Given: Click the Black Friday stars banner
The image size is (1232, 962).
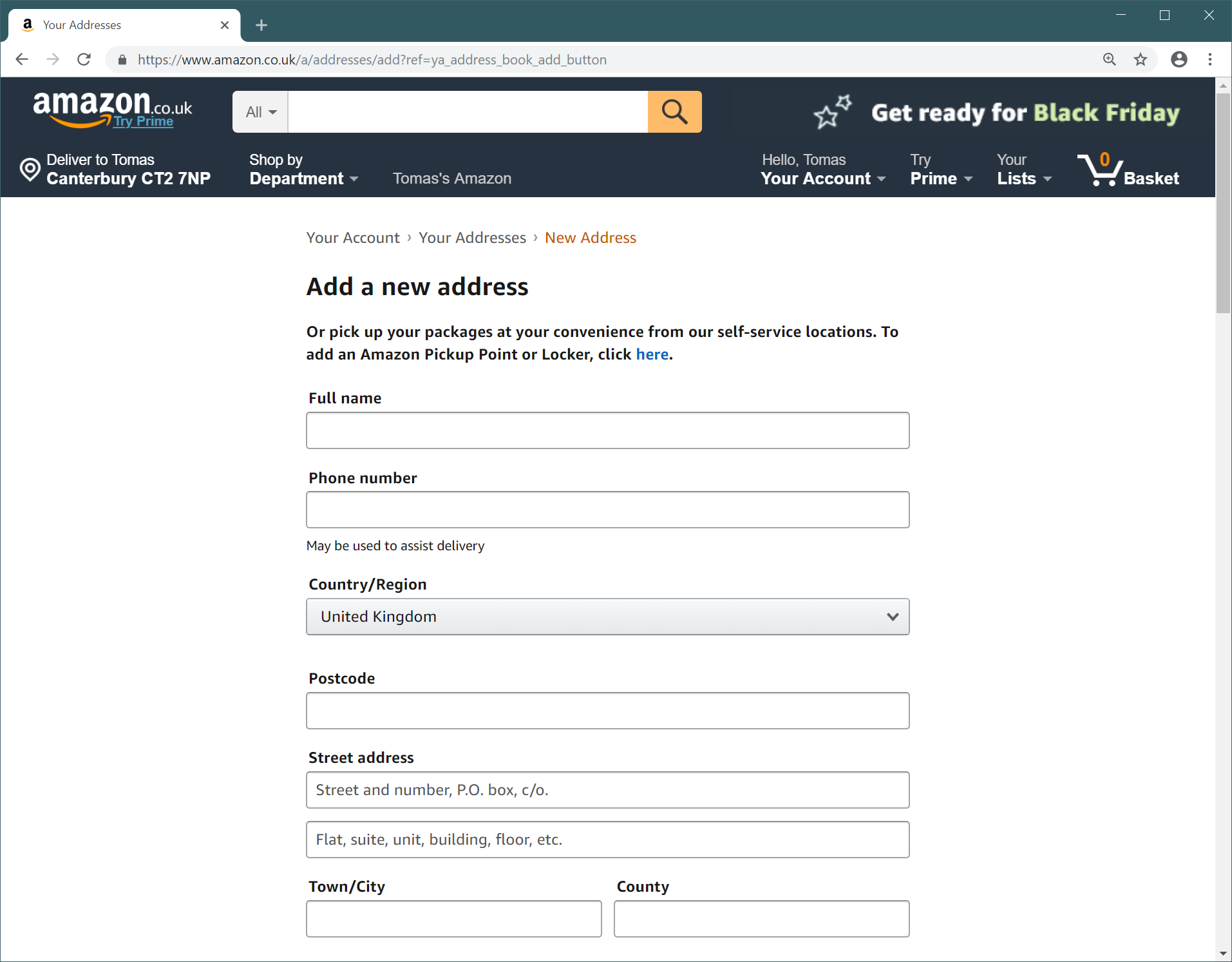Looking at the screenshot, I should coord(996,111).
